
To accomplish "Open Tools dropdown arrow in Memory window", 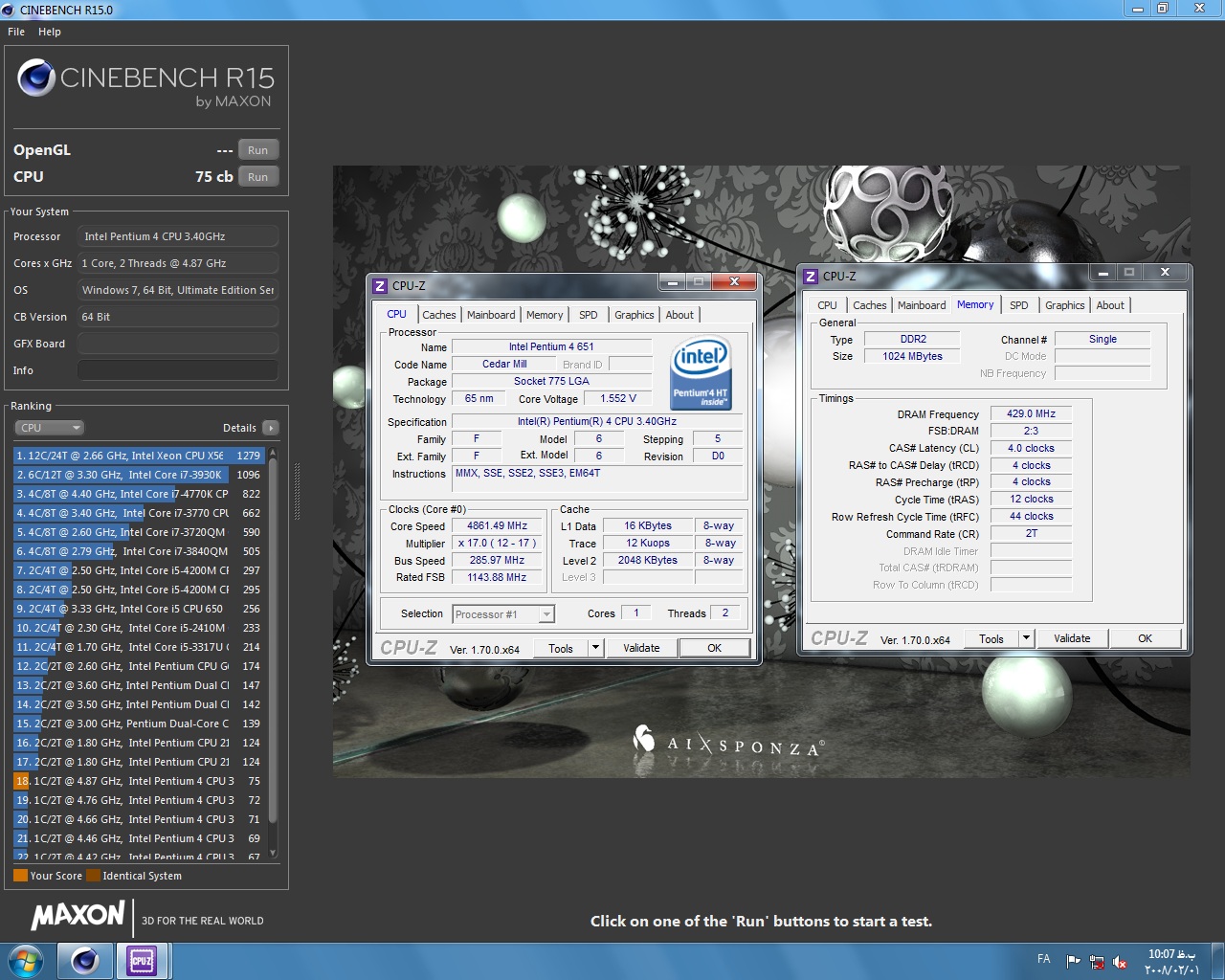I will point(1026,638).
